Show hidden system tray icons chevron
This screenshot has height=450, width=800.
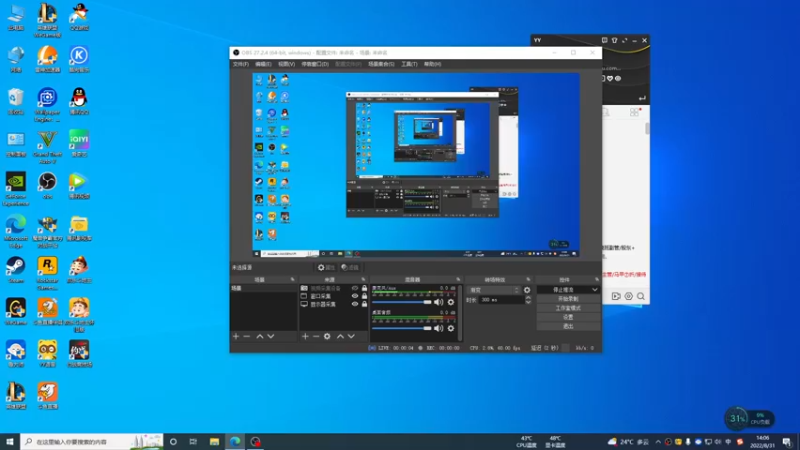coord(658,442)
